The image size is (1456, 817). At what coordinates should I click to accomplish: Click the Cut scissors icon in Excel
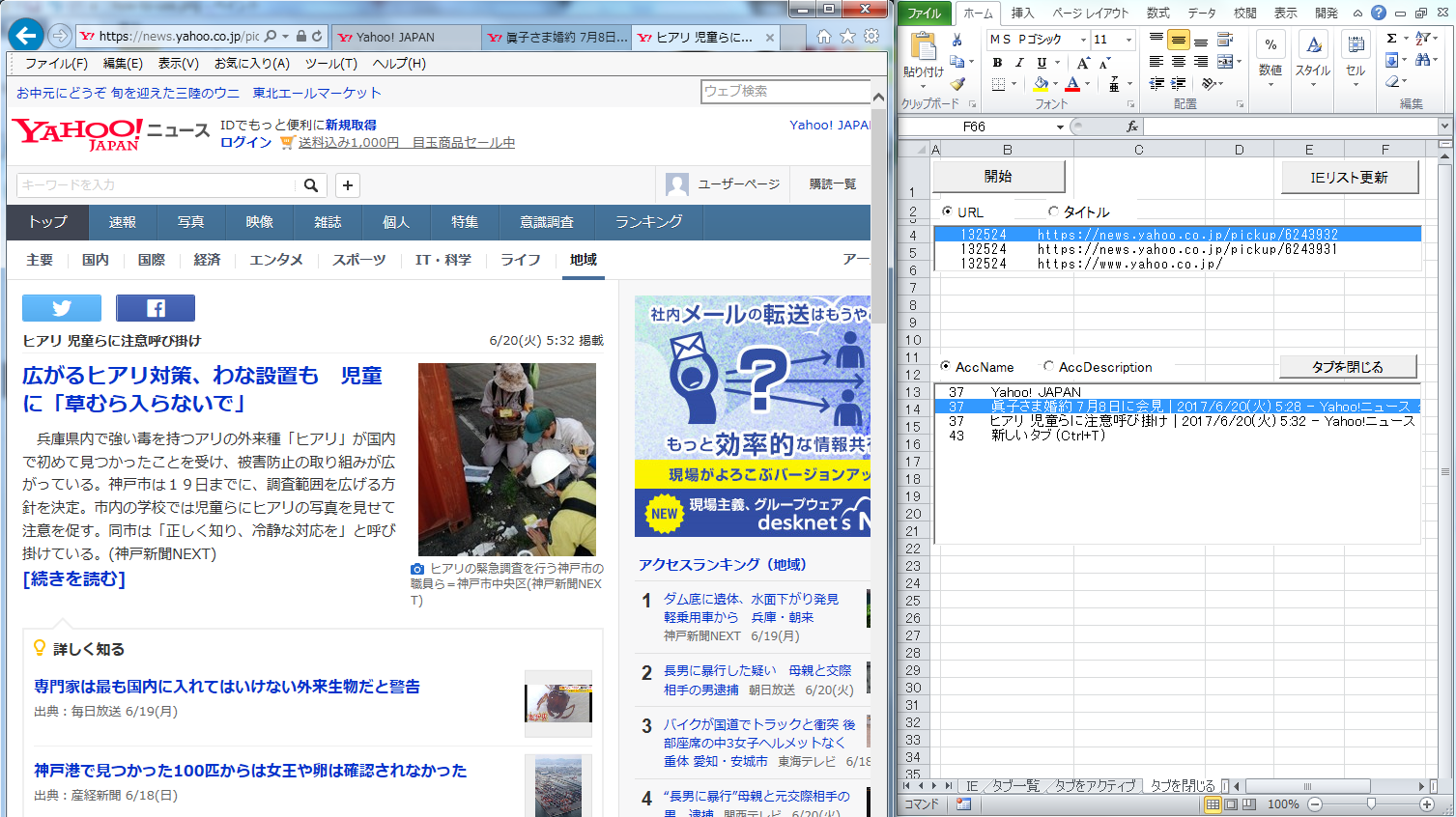[x=956, y=40]
